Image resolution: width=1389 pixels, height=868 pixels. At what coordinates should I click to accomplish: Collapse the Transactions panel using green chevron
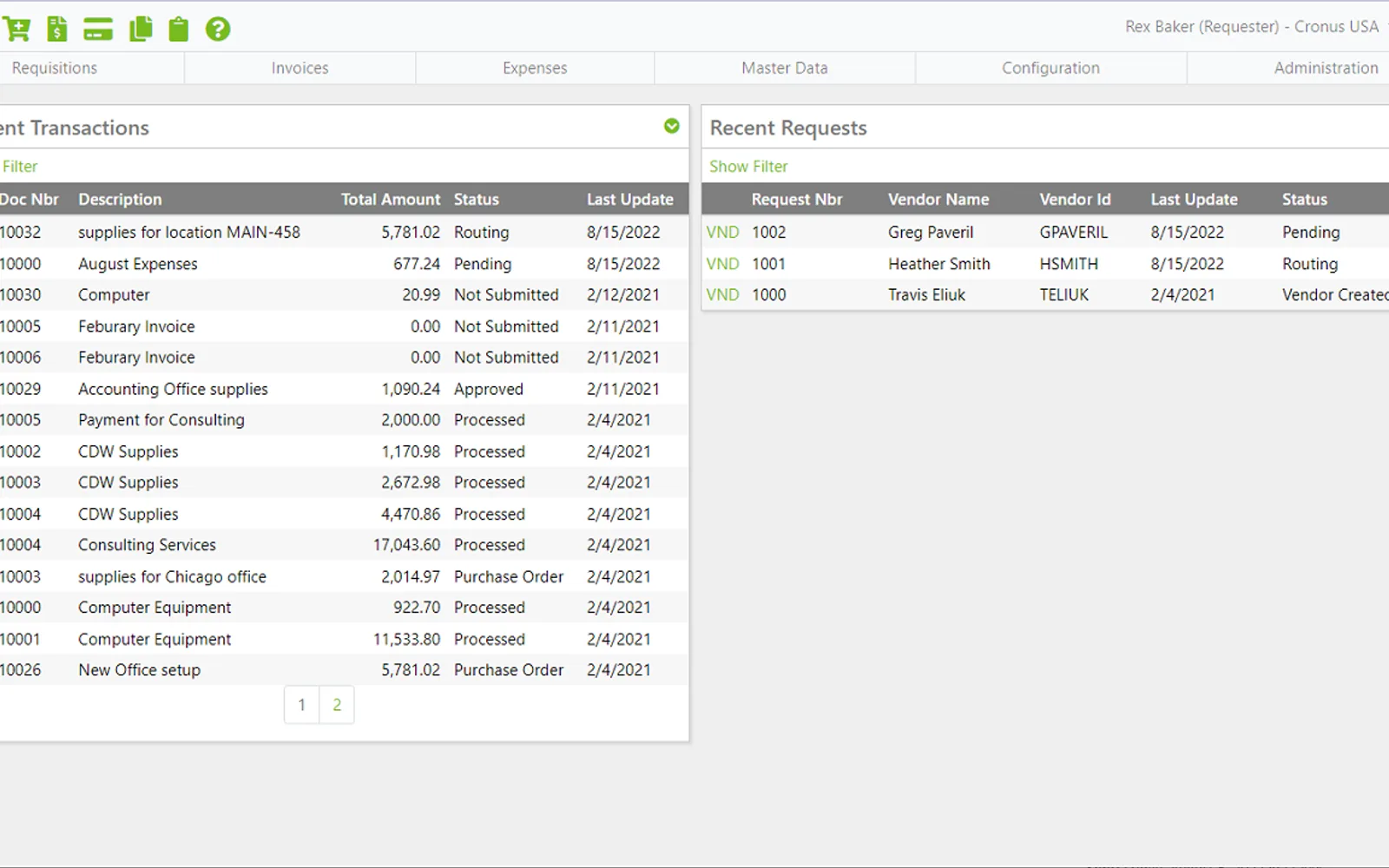click(x=671, y=127)
